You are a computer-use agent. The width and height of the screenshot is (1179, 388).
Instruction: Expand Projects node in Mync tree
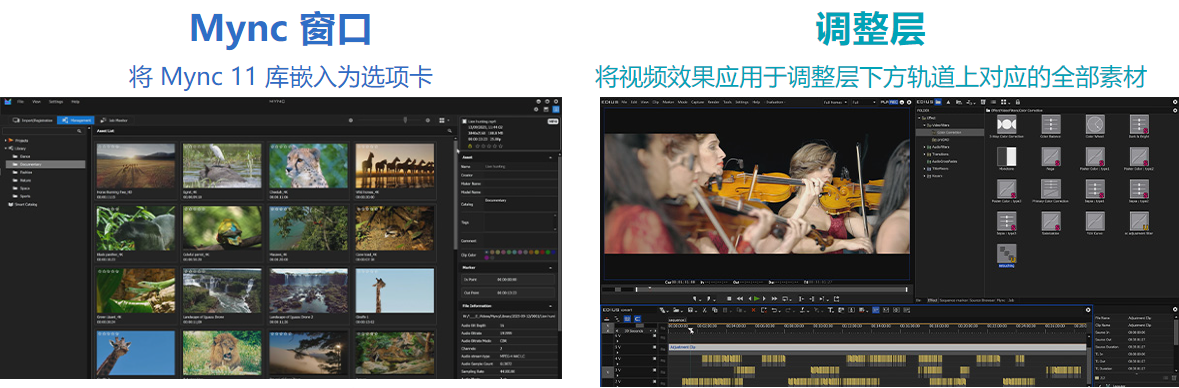(5, 141)
